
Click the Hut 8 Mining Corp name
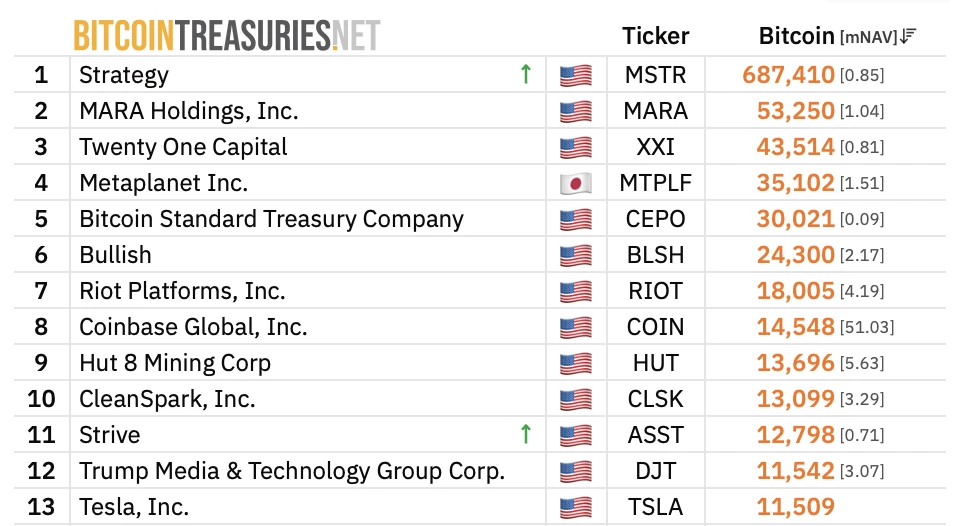[175, 363]
